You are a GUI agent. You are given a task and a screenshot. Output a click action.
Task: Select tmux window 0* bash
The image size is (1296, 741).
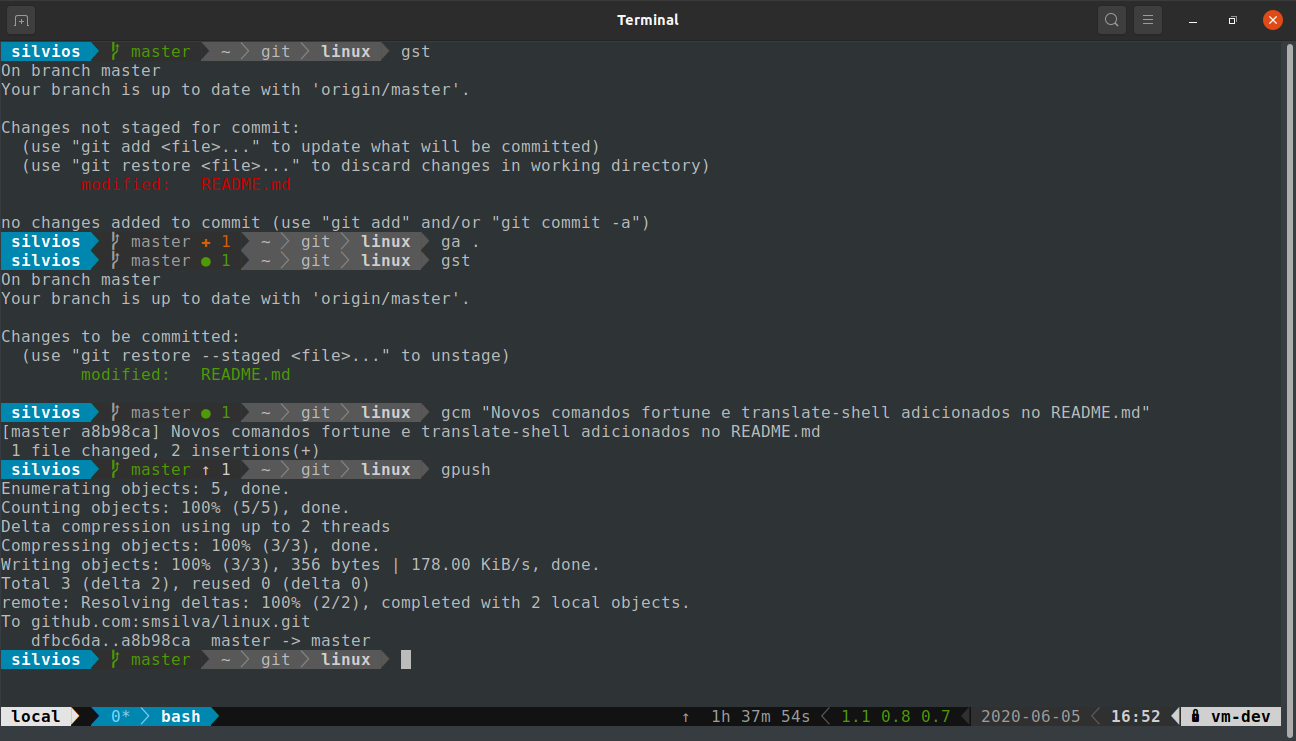pos(155,717)
